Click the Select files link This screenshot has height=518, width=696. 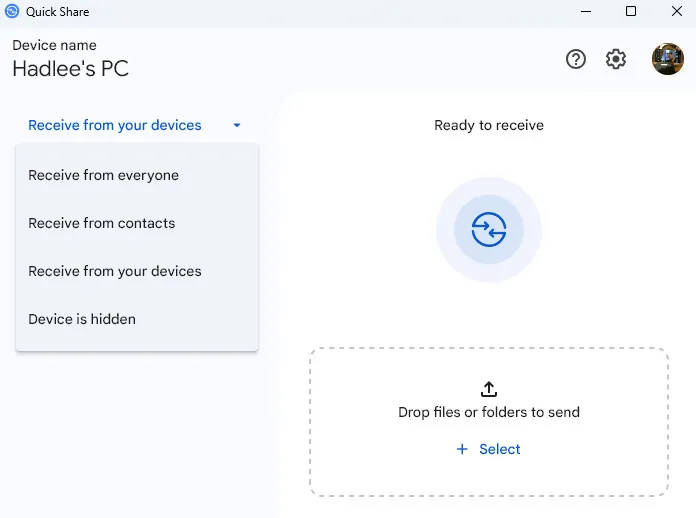pos(489,449)
